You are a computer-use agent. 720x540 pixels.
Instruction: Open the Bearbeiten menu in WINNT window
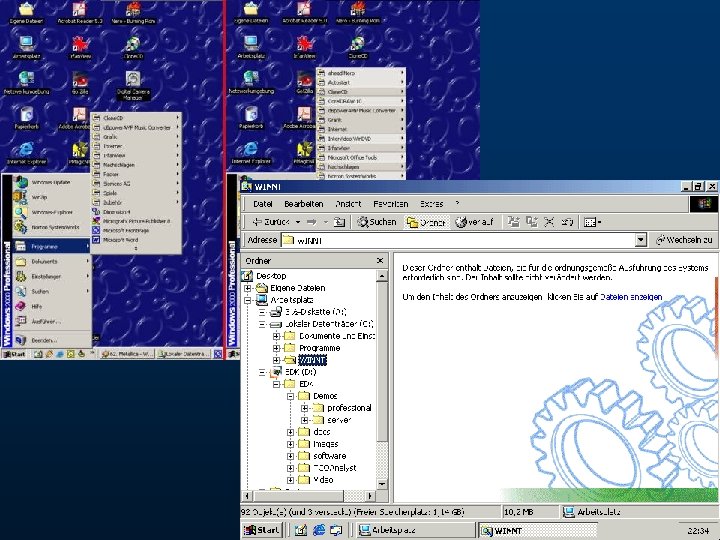click(x=304, y=204)
